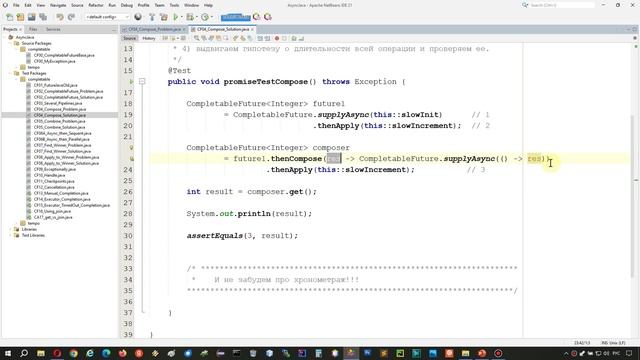
Task: Open the Debug Project dropdown arrow
Action: (196, 17)
